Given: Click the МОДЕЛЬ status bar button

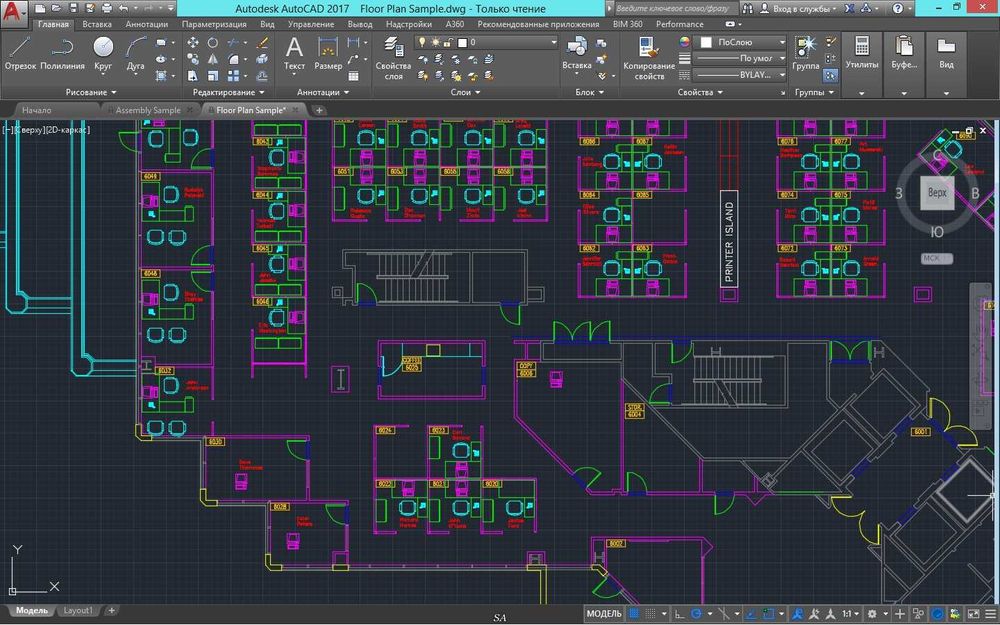Looking at the screenshot, I should (x=603, y=614).
